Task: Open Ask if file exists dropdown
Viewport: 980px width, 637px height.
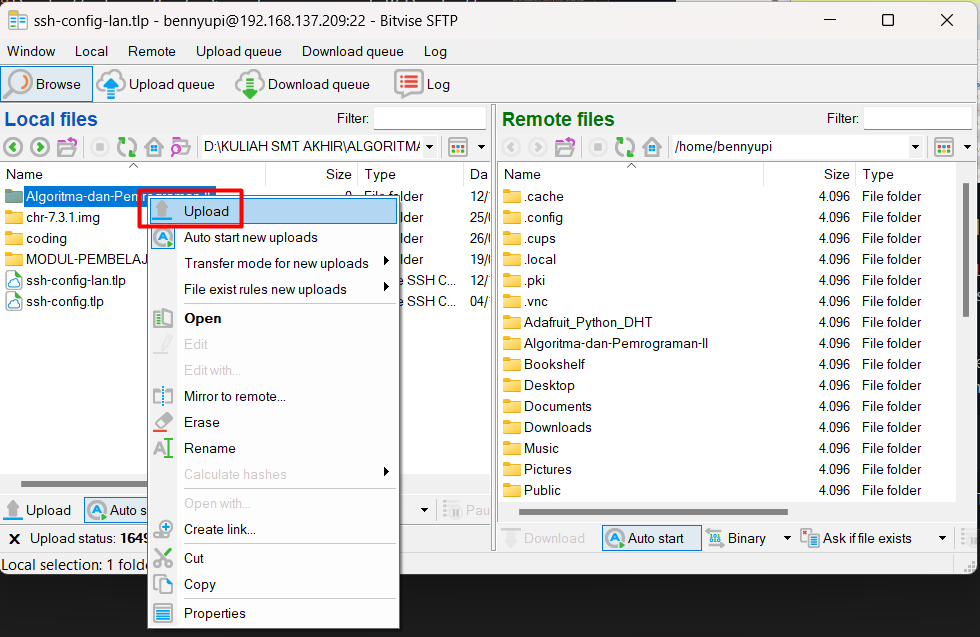Action: tap(942, 538)
